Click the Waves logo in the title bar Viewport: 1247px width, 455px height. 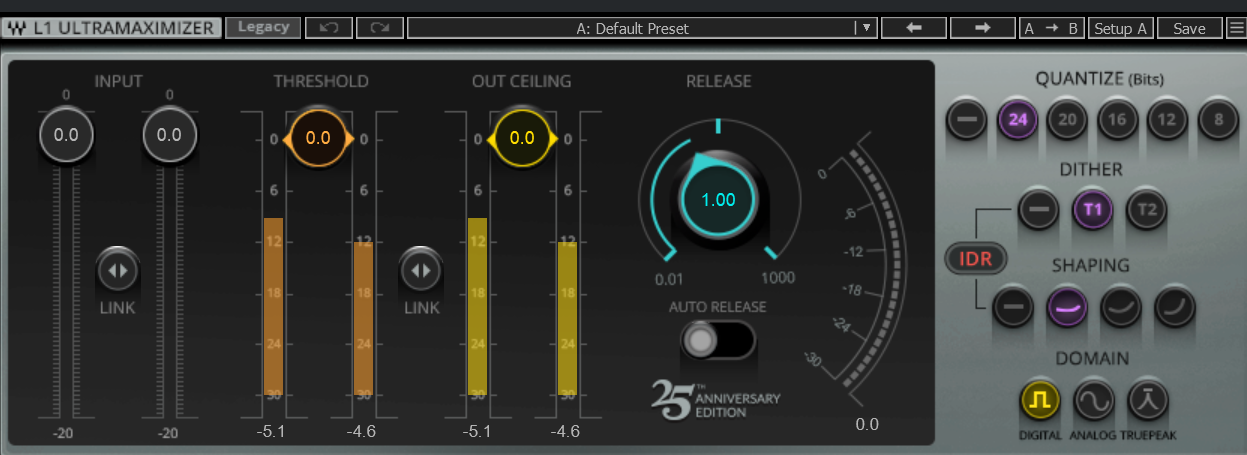(x=17, y=28)
